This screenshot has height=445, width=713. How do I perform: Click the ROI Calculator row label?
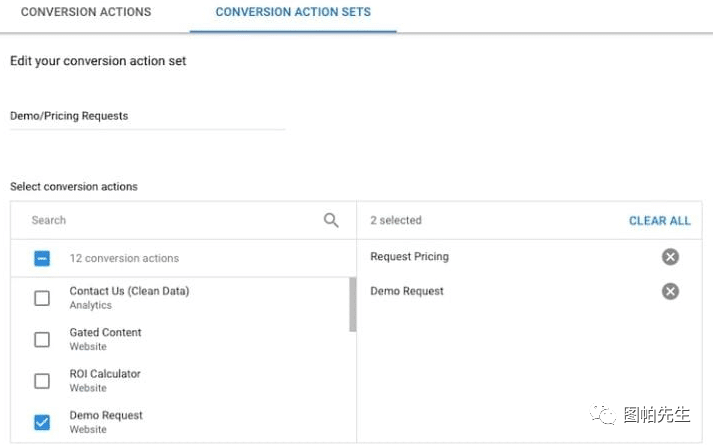click(105, 374)
